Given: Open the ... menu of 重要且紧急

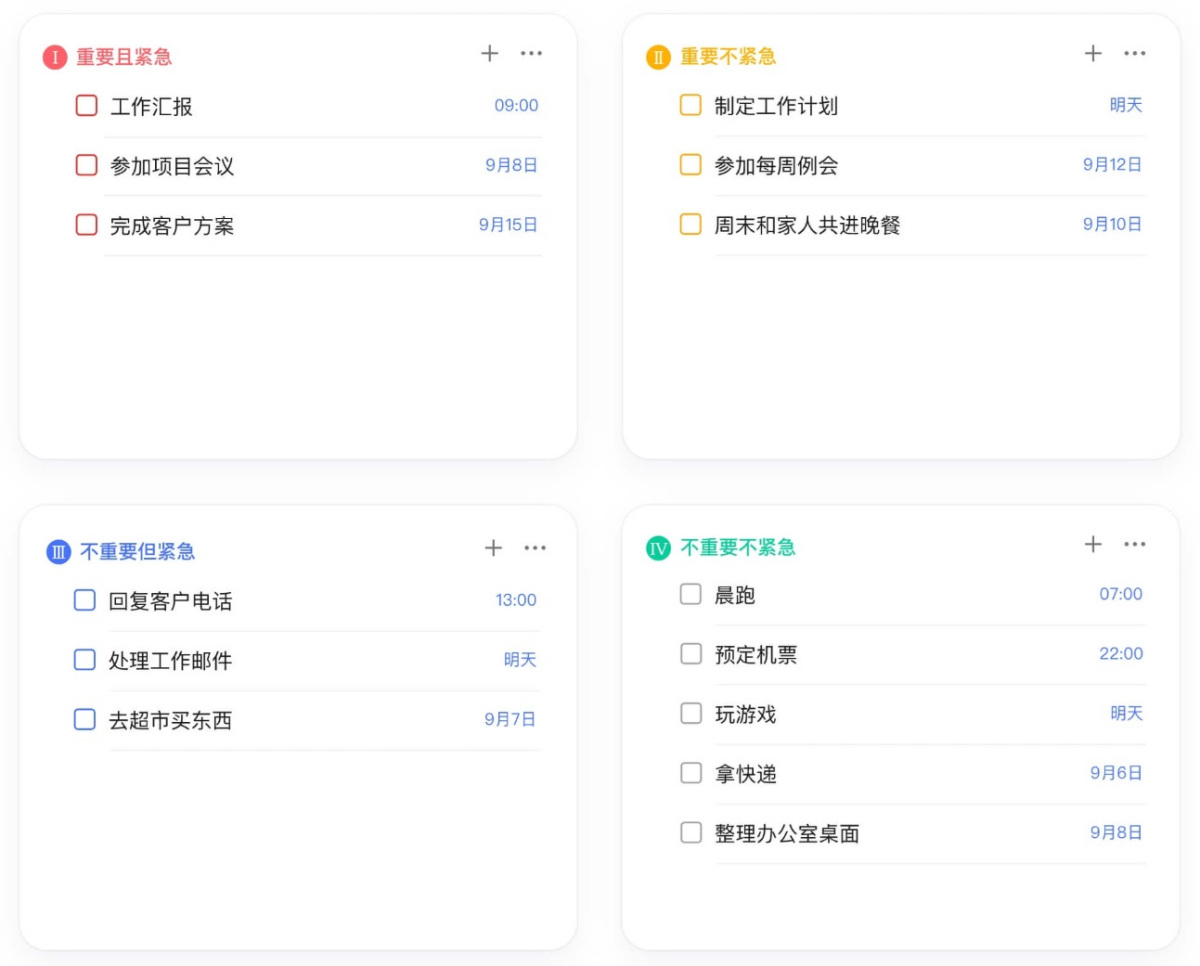Looking at the screenshot, I should [x=532, y=53].
